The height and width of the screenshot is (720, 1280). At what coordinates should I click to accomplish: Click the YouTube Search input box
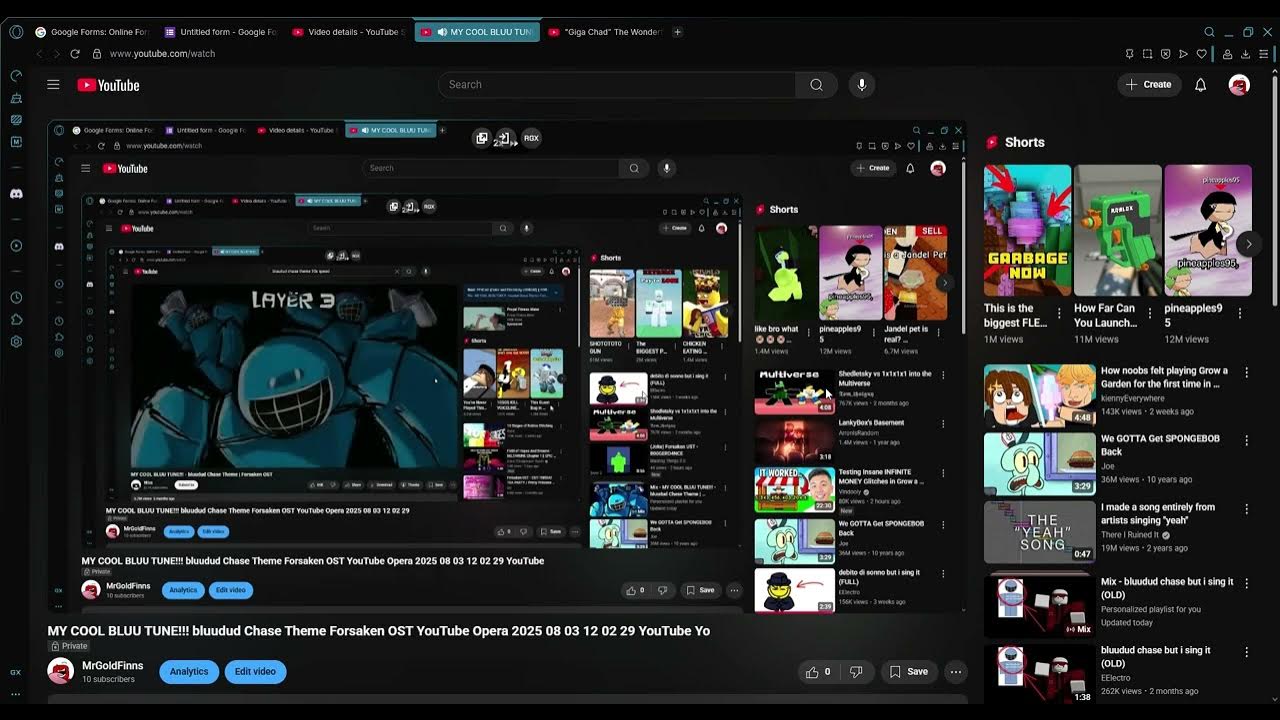[617, 85]
